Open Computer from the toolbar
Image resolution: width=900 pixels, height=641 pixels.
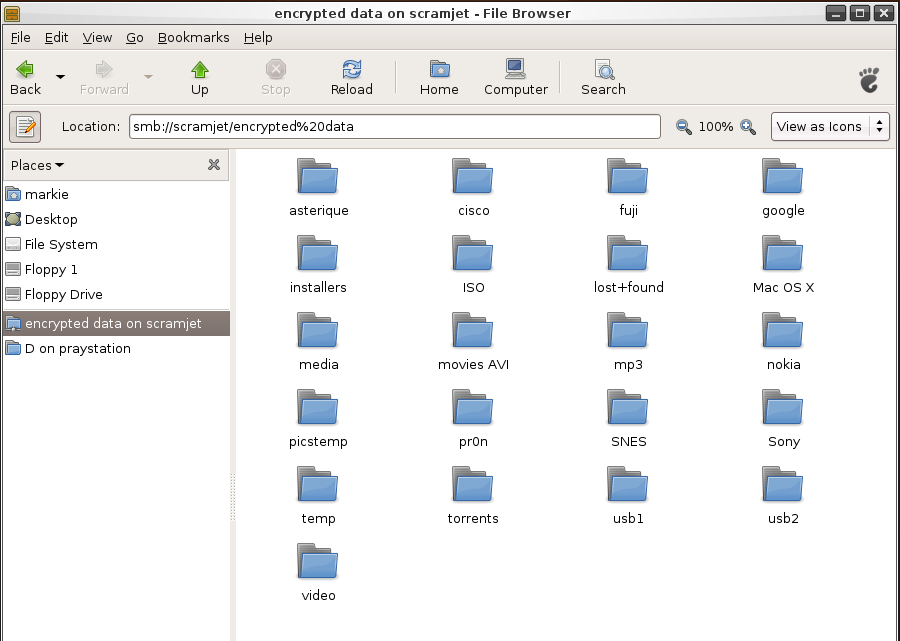[515, 78]
